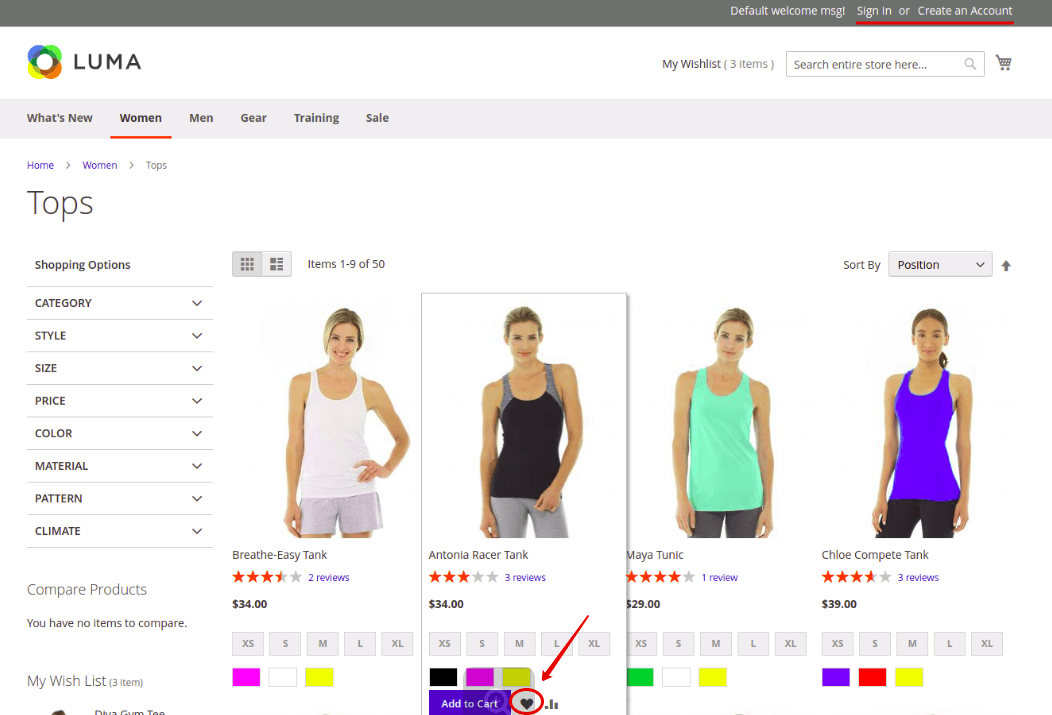
Task: Choose purple color for Chloe Compete Tank
Action: [836, 677]
